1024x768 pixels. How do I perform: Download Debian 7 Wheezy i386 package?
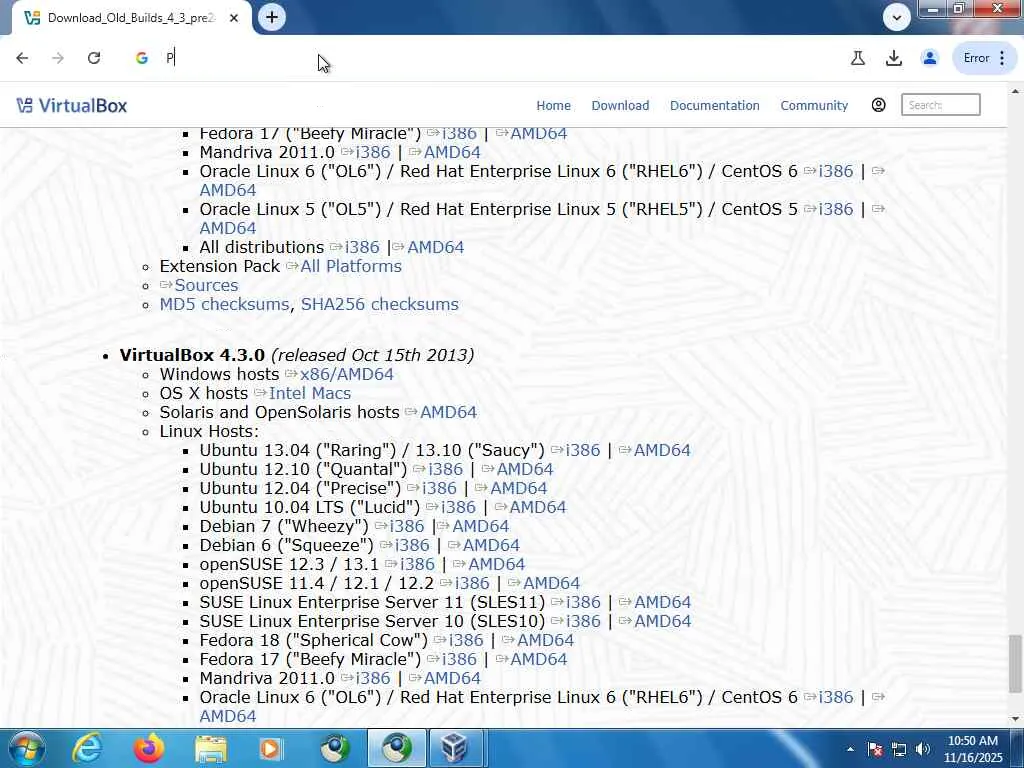(406, 526)
